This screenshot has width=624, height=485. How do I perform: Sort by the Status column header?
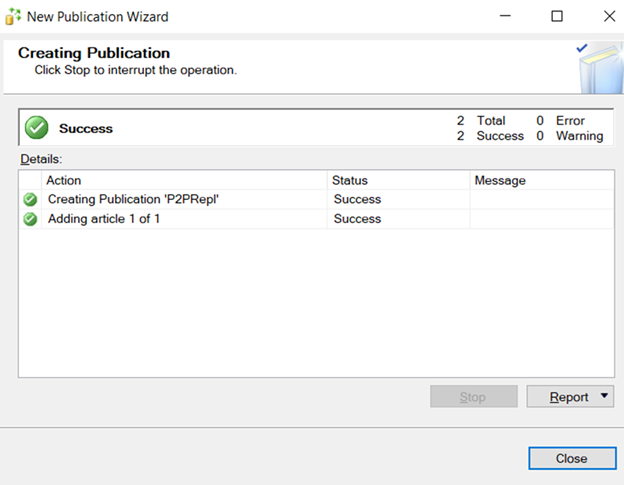398,180
